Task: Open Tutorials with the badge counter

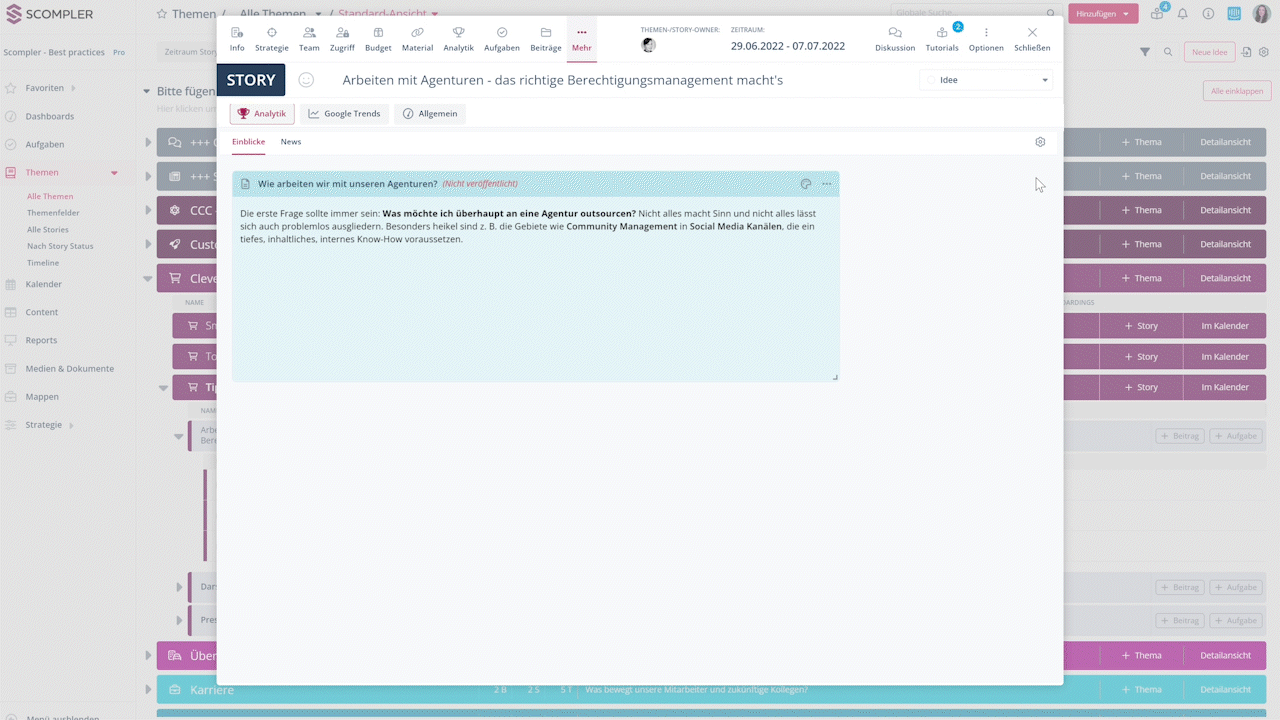Action: [x=941, y=40]
